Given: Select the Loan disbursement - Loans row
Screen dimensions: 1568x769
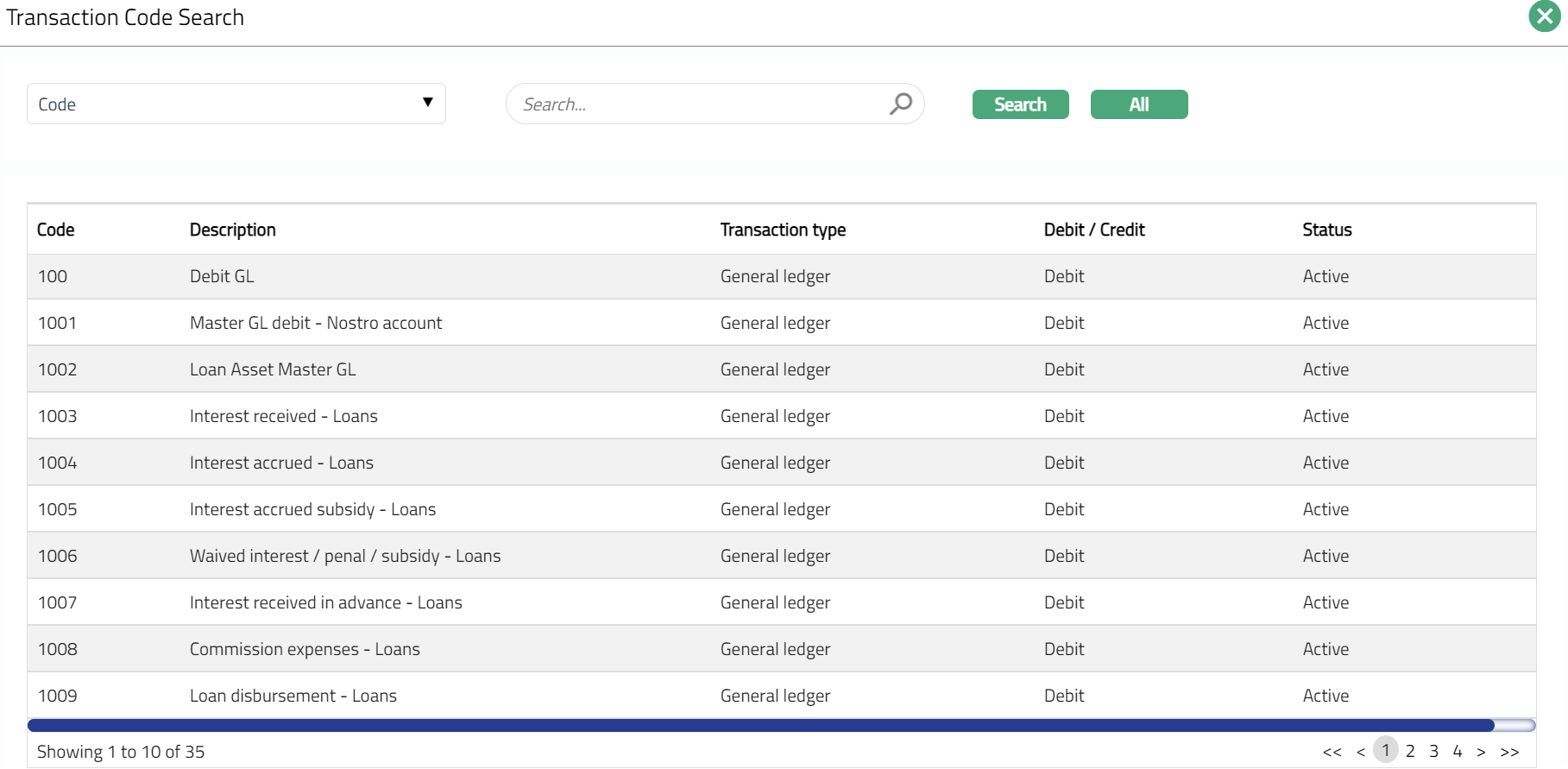Looking at the screenshot, I should click(293, 696).
